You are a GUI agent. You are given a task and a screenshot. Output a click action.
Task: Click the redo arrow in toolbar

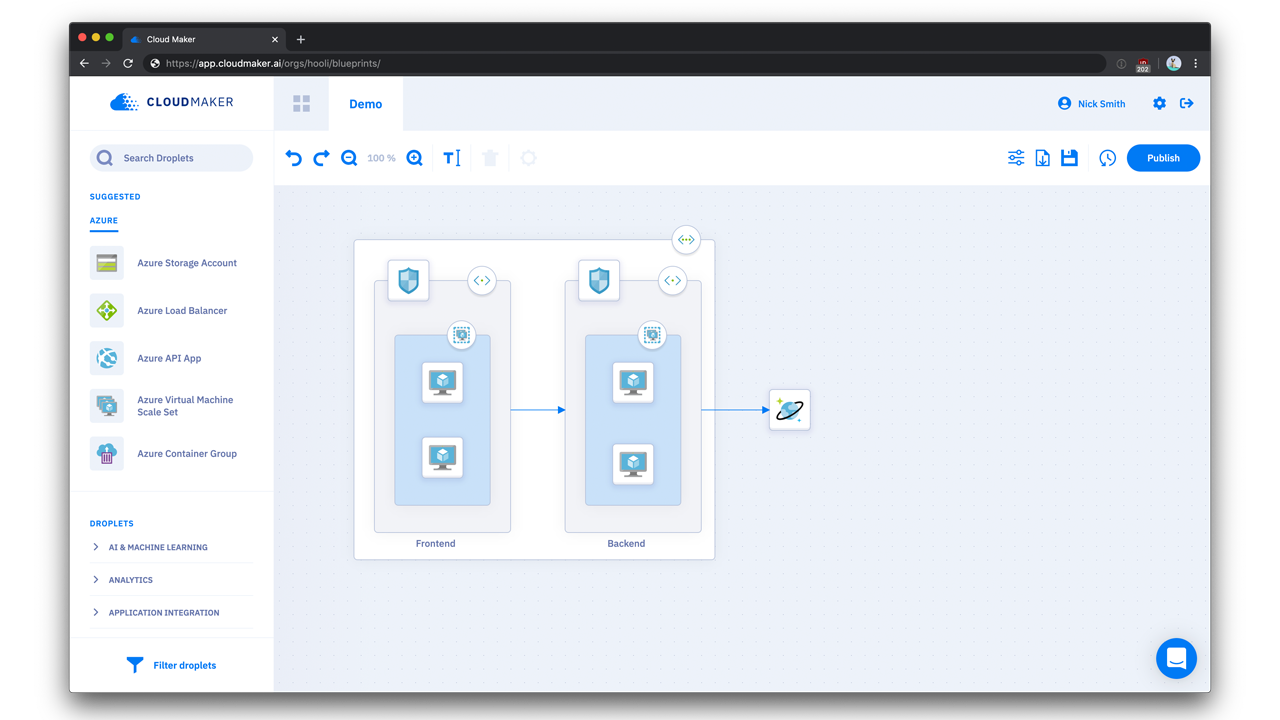[321, 158]
